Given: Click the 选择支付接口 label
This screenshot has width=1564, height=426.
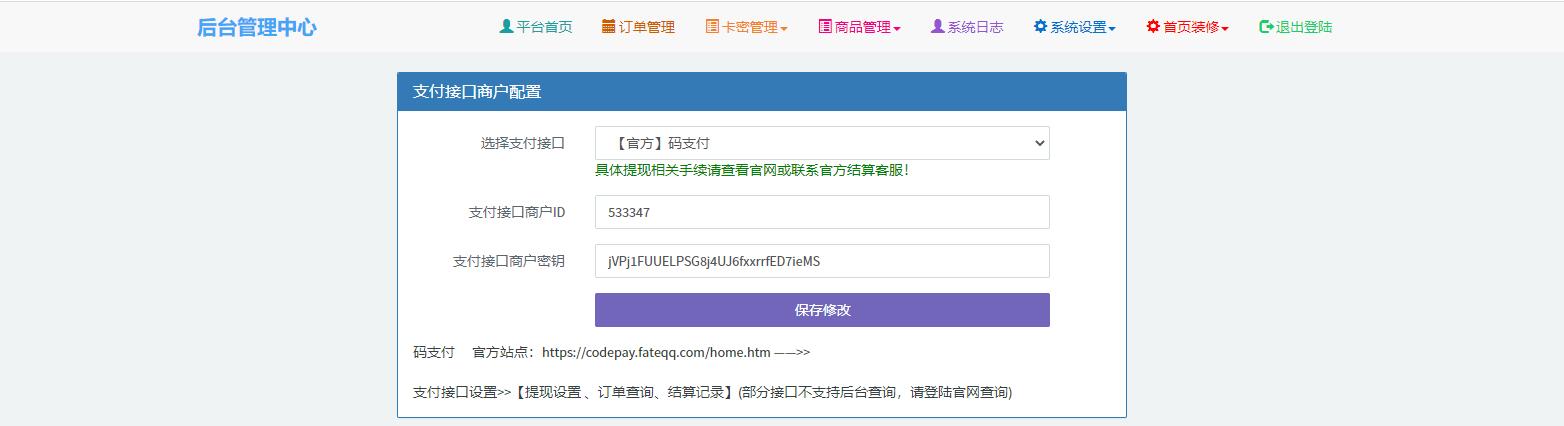Looking at the screenshot, I should 523,143.
